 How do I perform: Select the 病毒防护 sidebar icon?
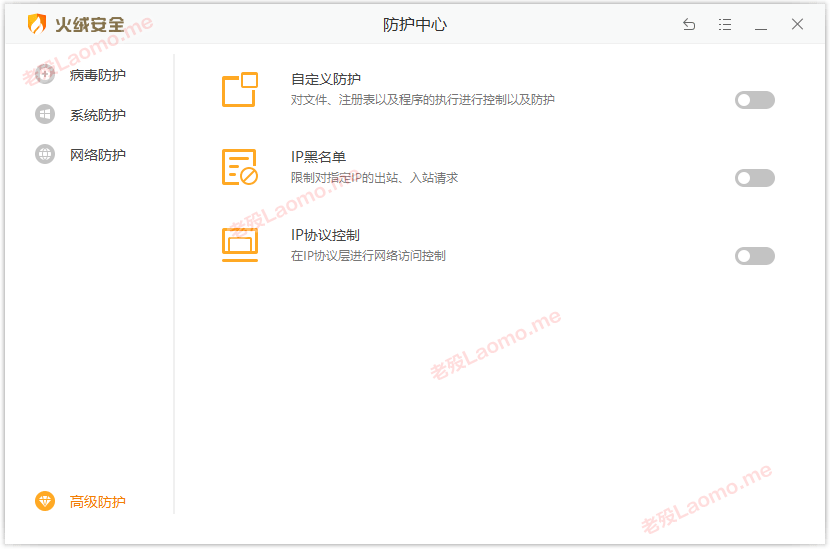click(45, 75)
